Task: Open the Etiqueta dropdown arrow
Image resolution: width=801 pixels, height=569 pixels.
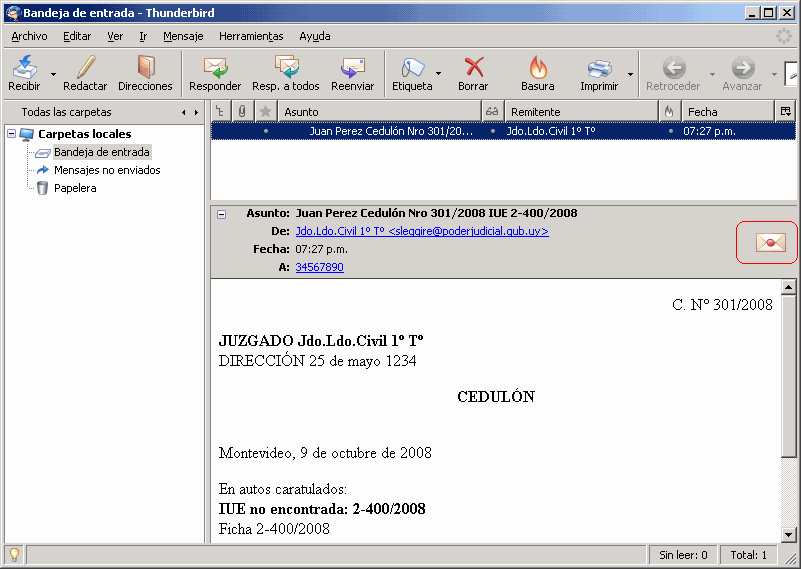Action: [438, 74]
